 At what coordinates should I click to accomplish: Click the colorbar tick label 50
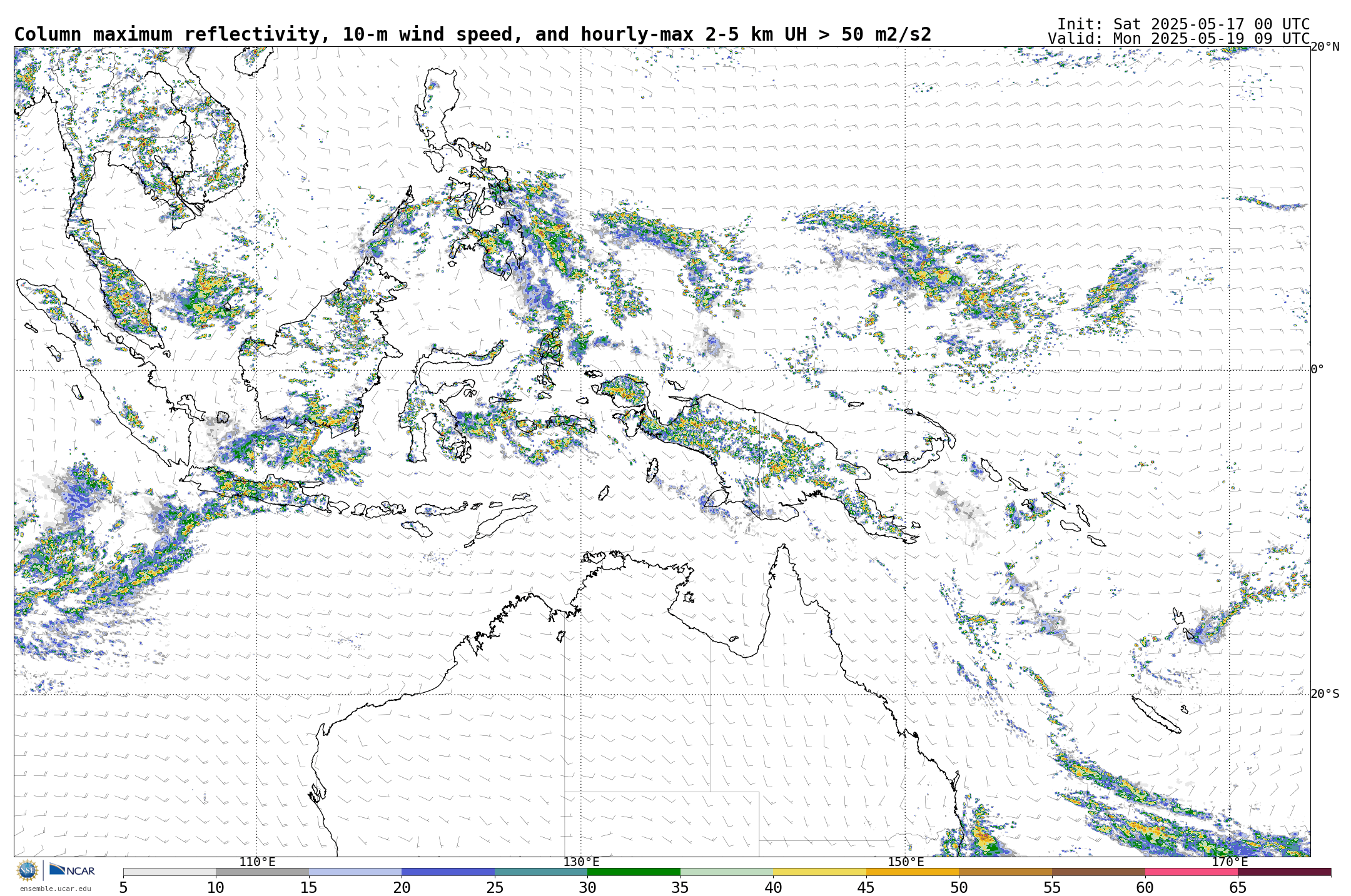[959, 887]
